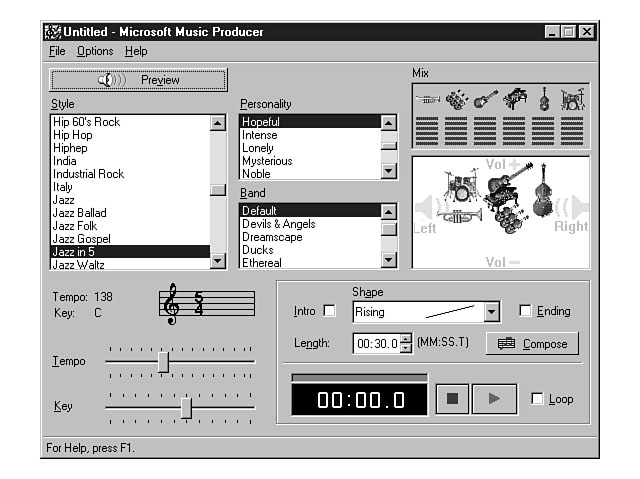This screenshot has width=640, height=479.
Task: Open the File menu
Action: point(56,51)
